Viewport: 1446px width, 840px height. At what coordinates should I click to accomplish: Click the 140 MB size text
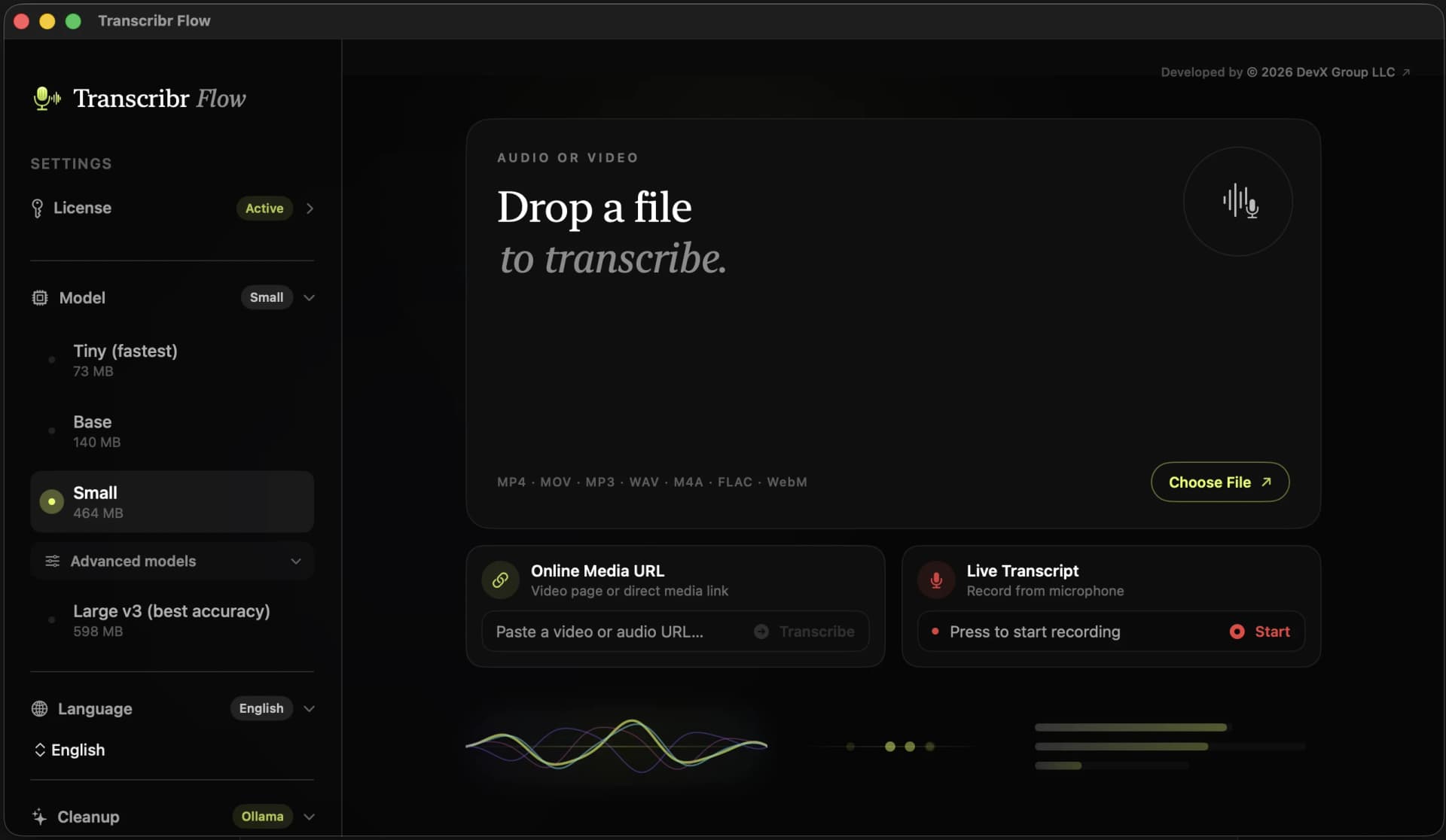(x=96, y=443)
